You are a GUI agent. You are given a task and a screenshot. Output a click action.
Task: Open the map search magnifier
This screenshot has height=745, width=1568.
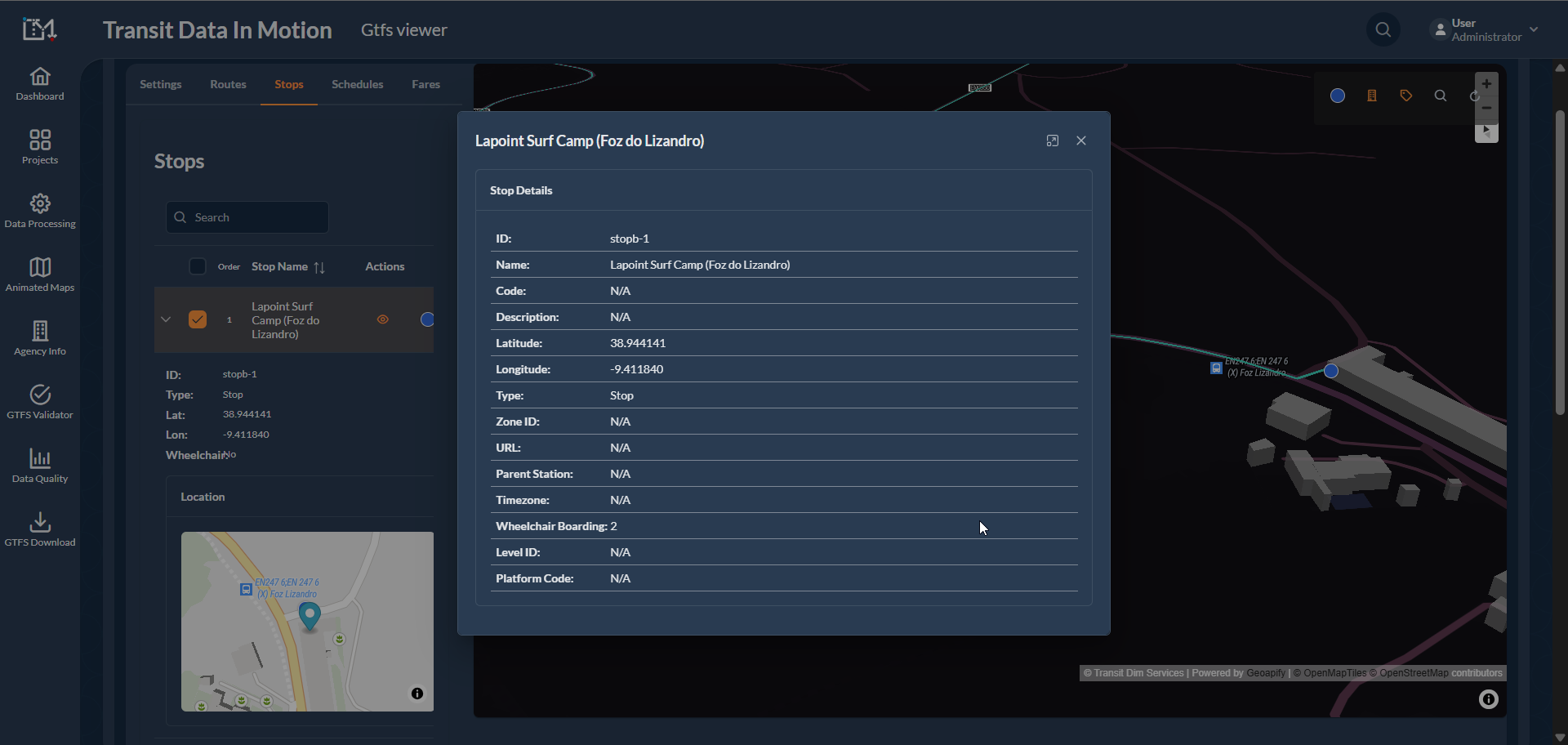pyautogui.click(x=1440, y=96)
